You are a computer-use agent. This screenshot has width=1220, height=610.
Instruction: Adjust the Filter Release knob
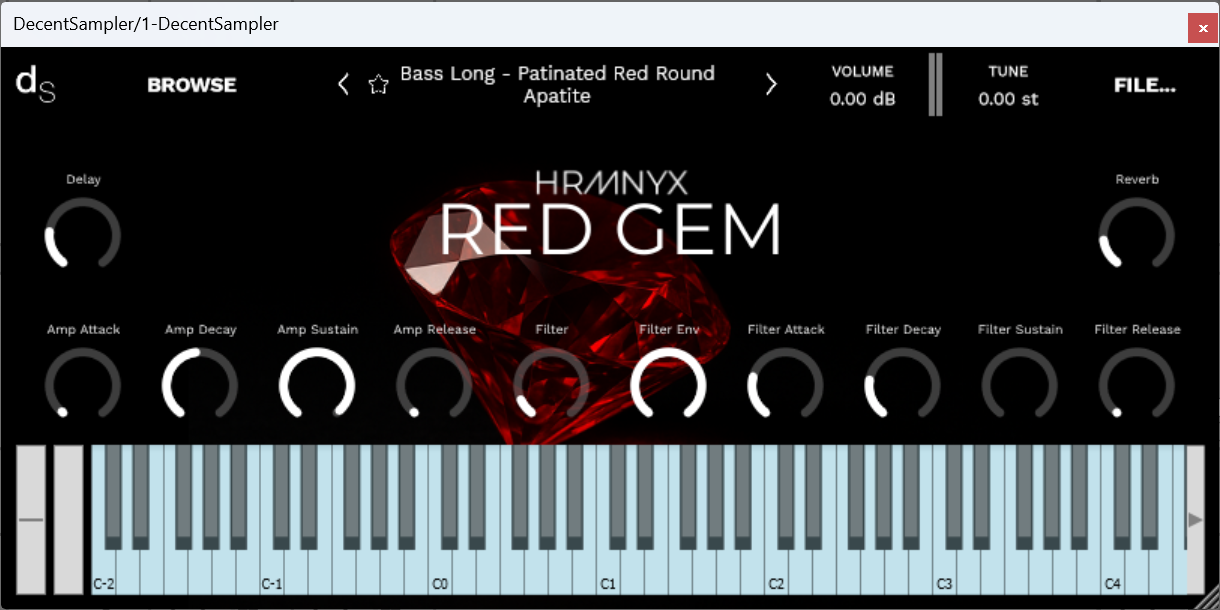click(x=1137, y=386)
